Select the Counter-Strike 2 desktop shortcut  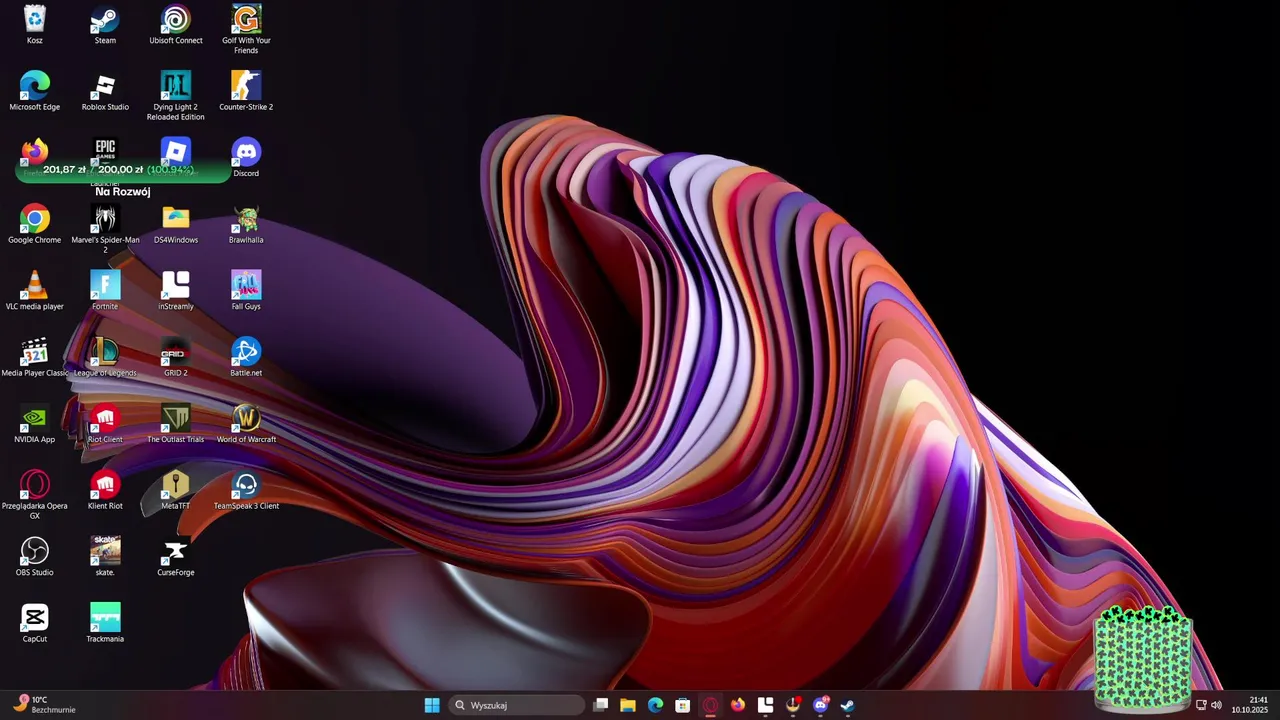point(246,92)
